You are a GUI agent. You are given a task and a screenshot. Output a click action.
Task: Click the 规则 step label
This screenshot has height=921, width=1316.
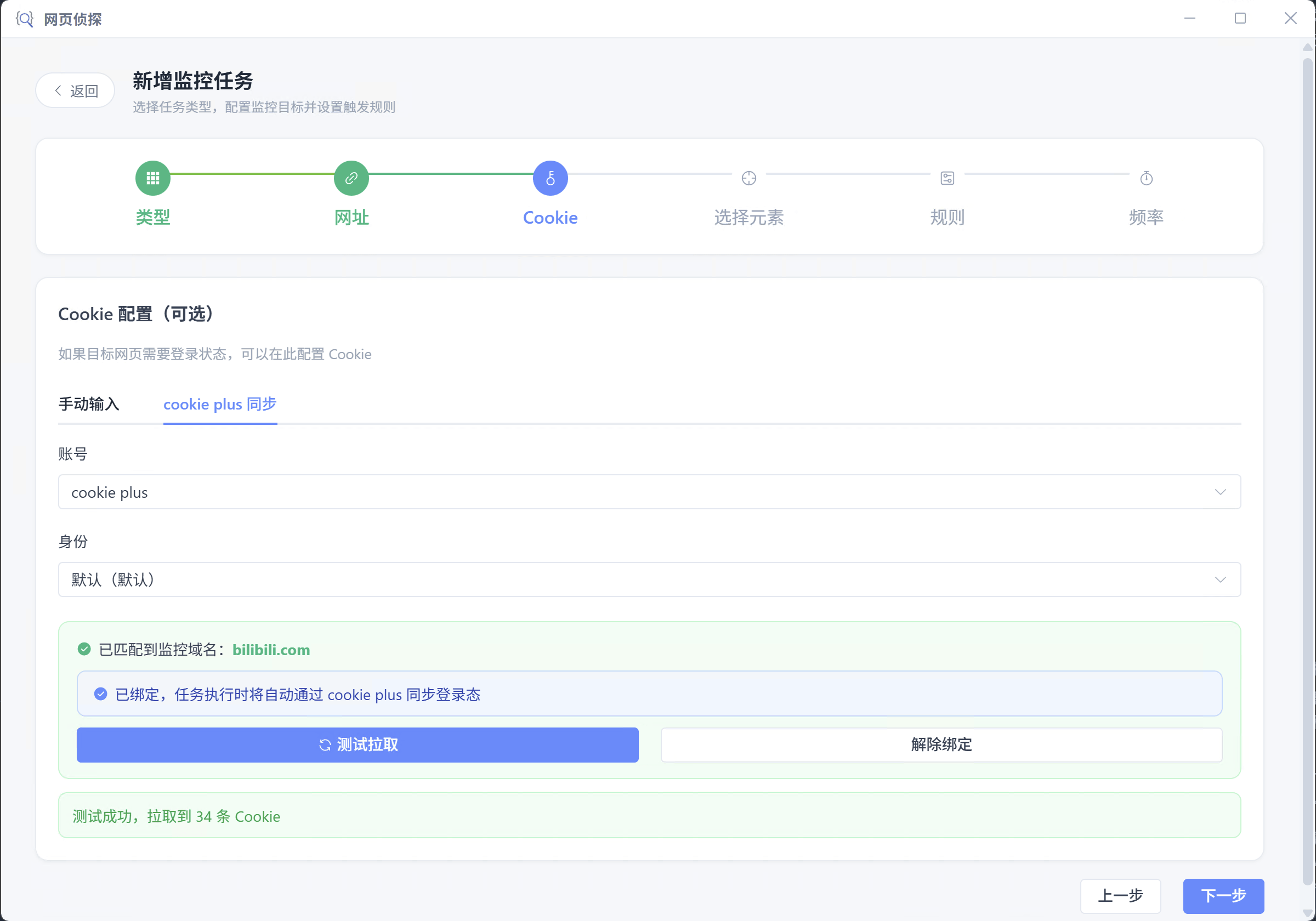point(948,217)
